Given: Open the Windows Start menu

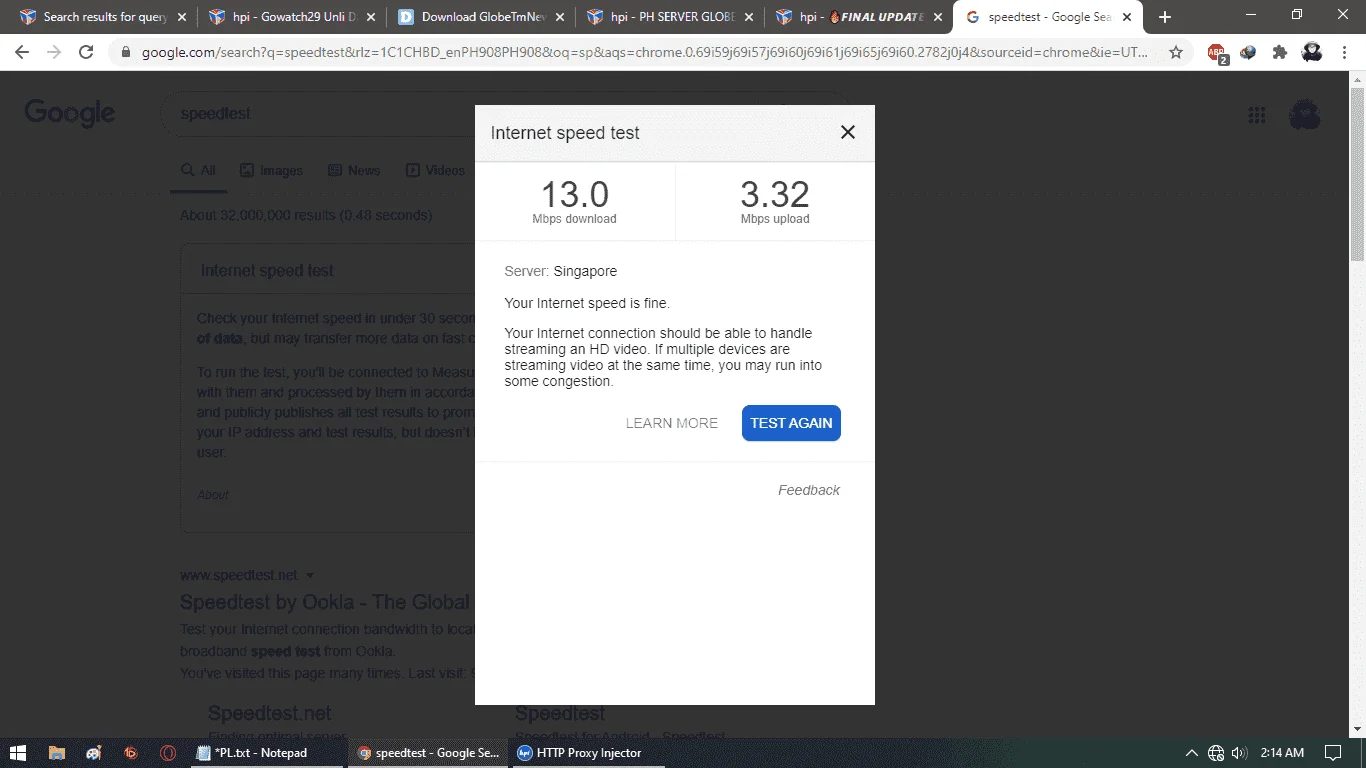Looking at the screenshot, I should tap(17, 753).
